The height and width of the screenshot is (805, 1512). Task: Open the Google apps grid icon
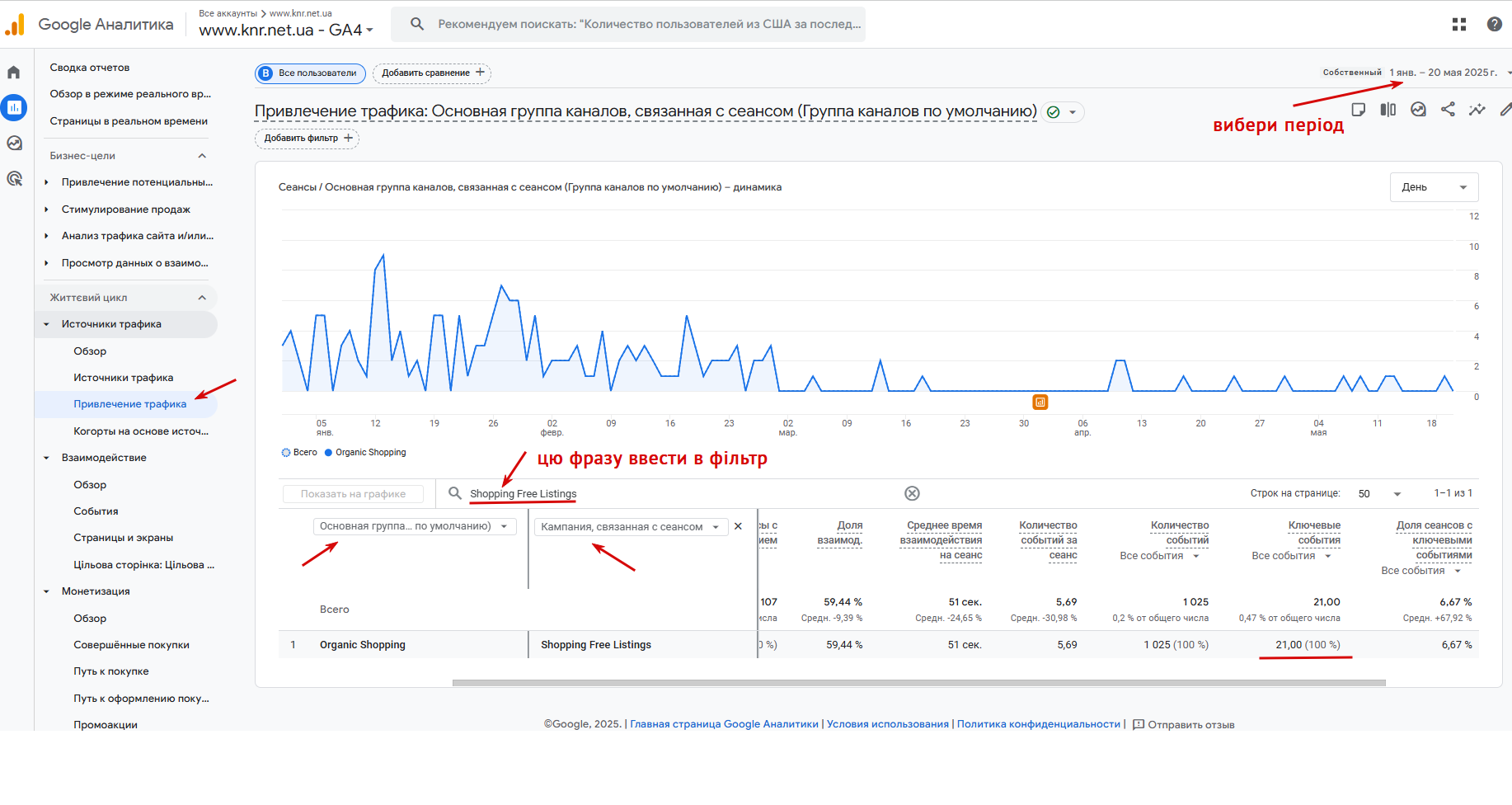coord(1459,25)
